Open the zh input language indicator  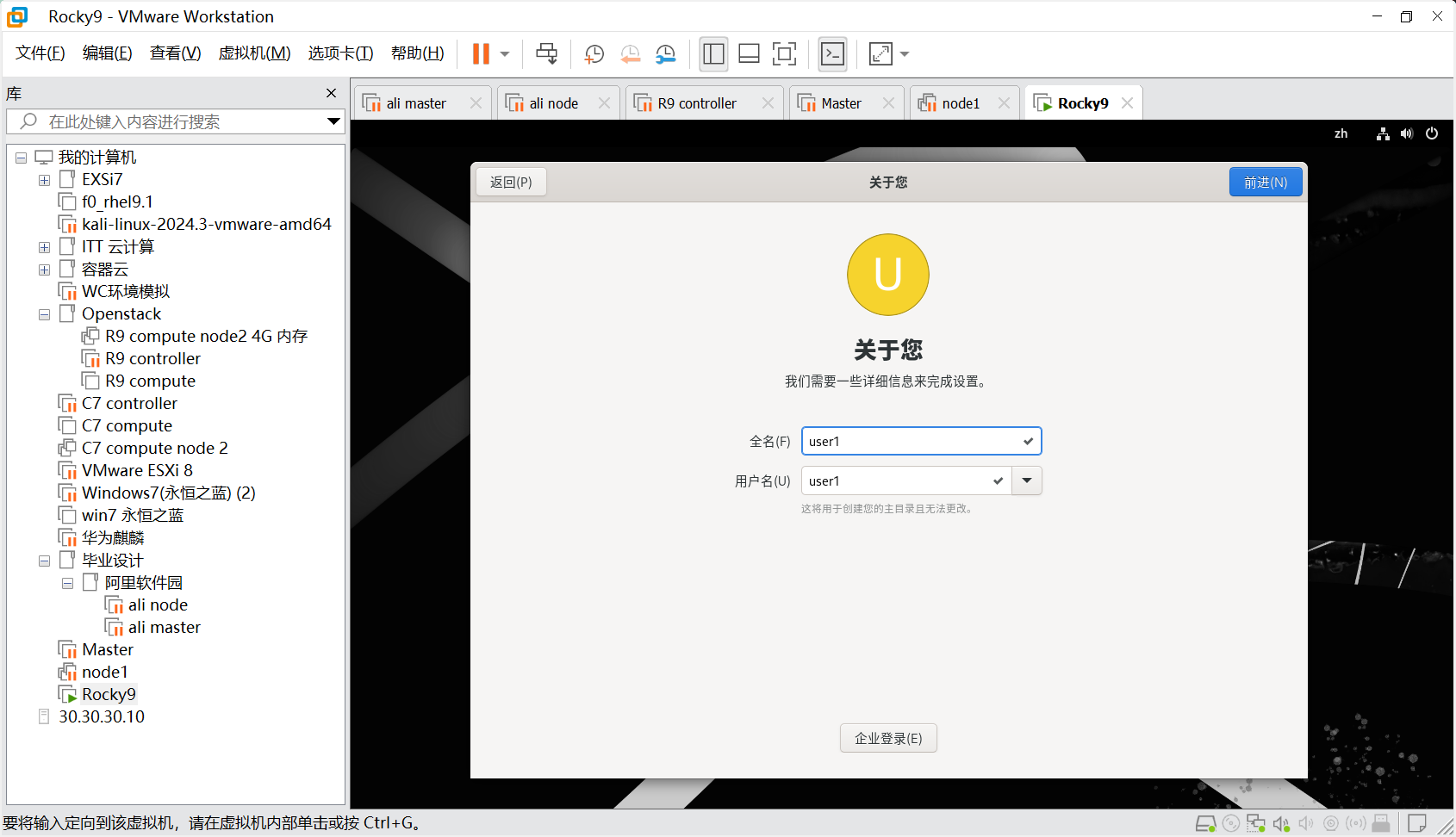(1341, 133)
